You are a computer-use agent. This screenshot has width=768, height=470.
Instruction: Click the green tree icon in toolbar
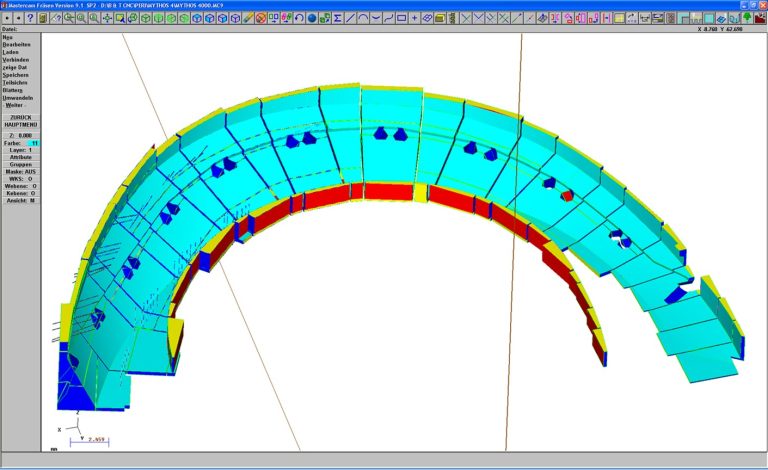click(x=747, y=18)
